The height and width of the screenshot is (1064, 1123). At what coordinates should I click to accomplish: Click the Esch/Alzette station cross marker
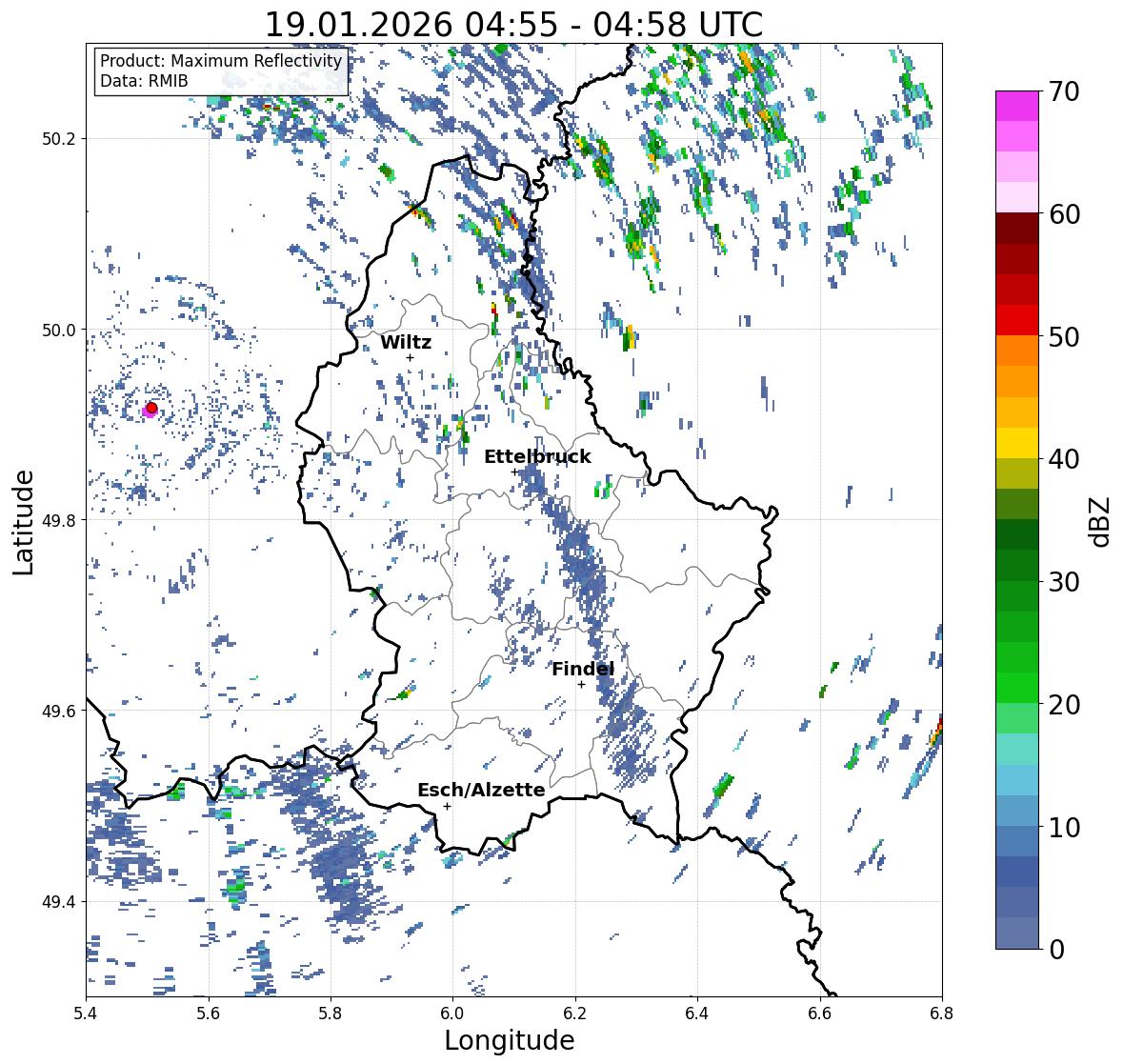click(x=447, y=806)
